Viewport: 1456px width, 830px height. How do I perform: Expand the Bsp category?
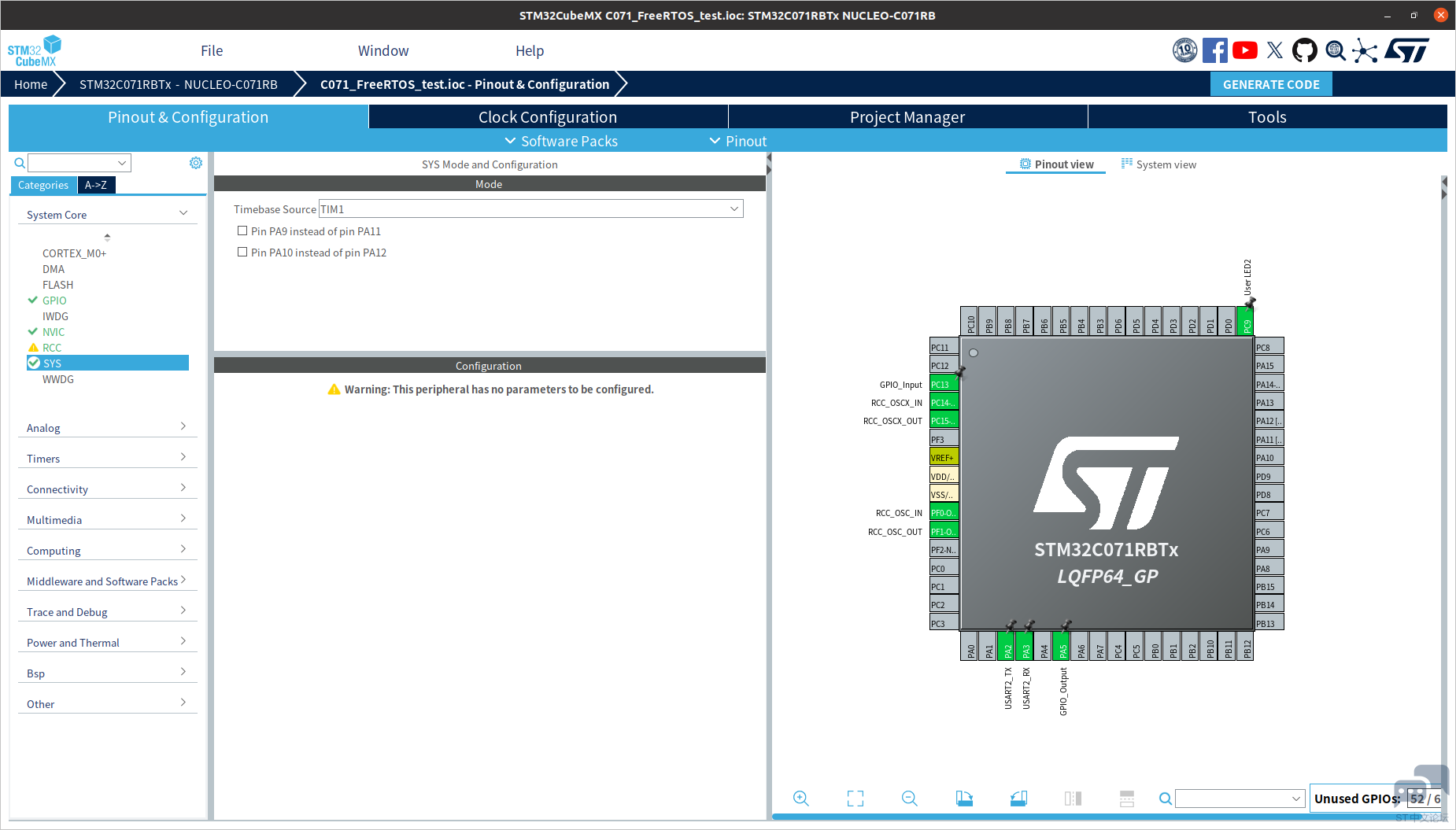[107, 673]
